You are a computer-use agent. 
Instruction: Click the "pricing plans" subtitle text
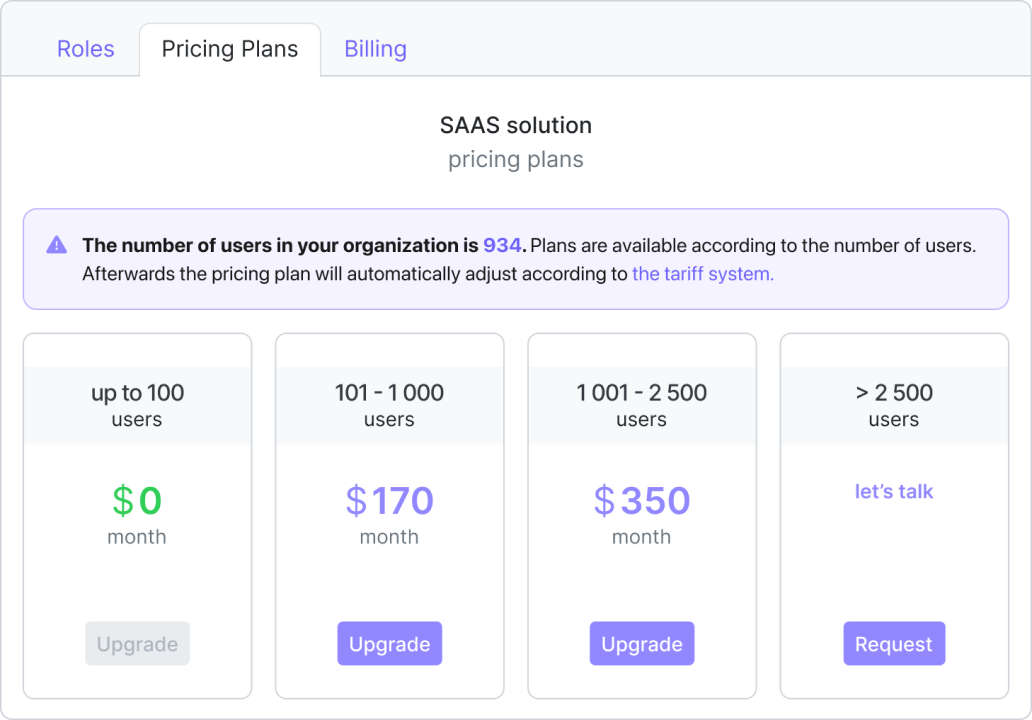(x=516, y=160)
